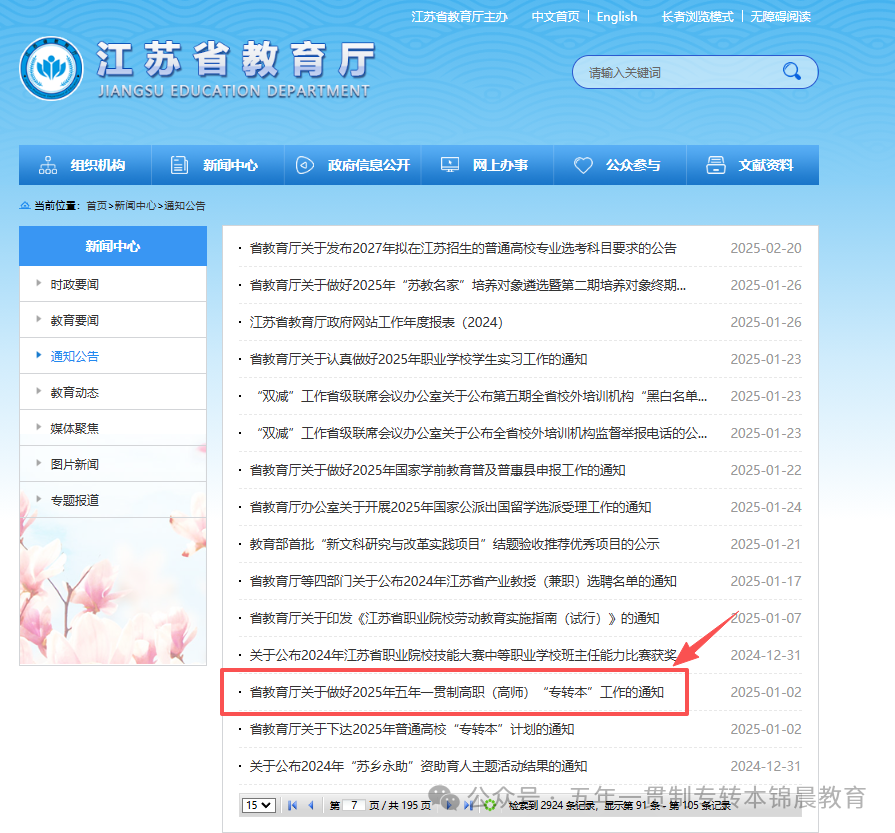
Task: Click the page number input box
Action: tap(354, 805)
